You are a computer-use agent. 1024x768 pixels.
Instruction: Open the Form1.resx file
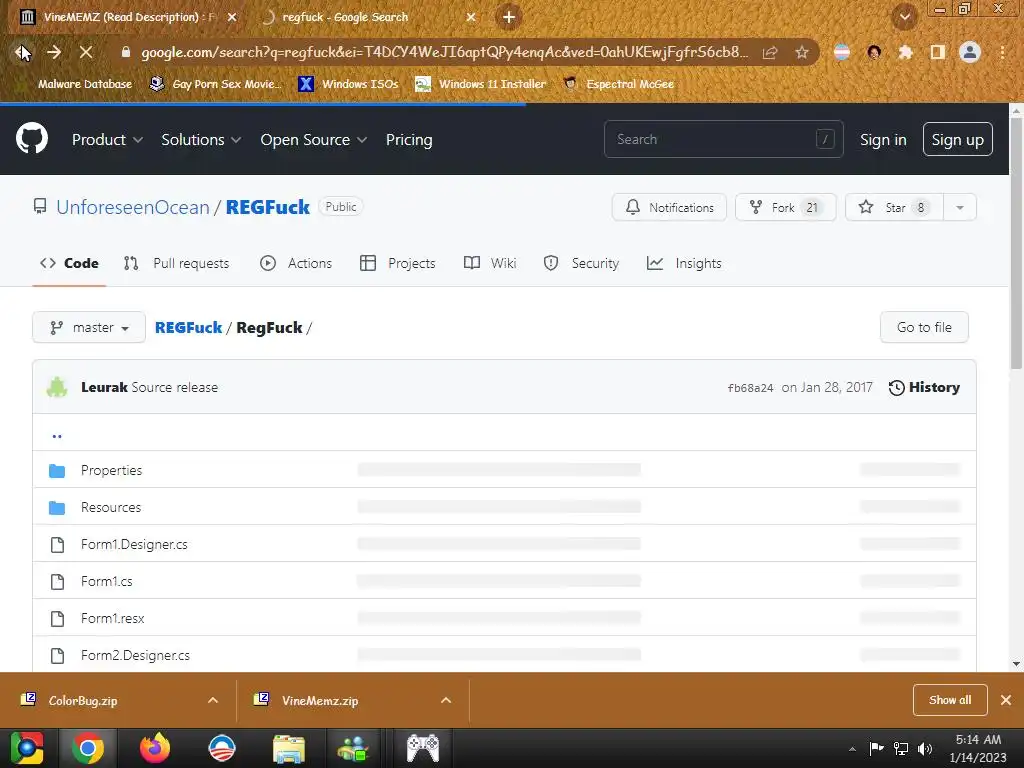(x=112, y=618)
